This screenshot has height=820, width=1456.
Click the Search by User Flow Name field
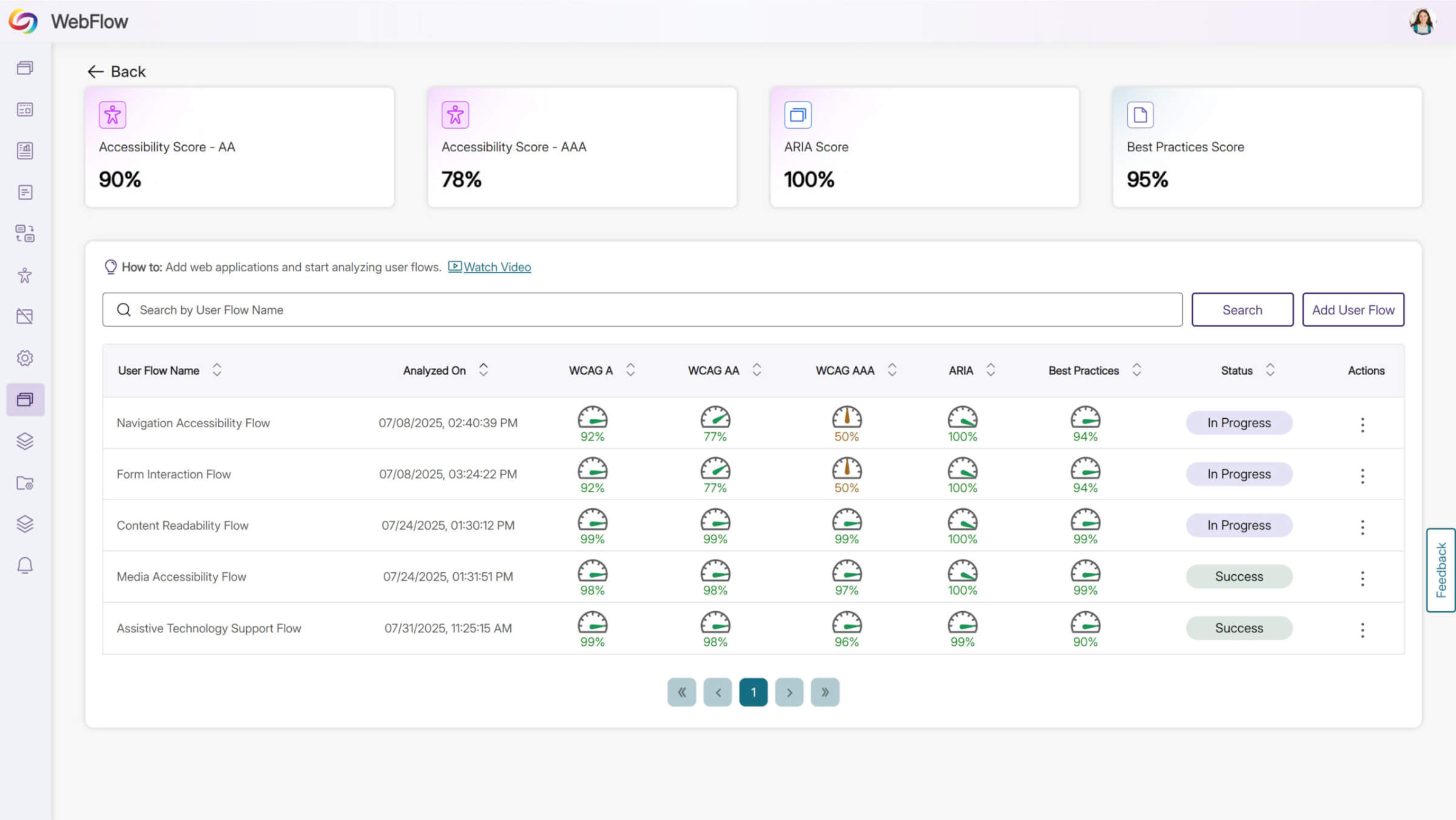(642, 310)
